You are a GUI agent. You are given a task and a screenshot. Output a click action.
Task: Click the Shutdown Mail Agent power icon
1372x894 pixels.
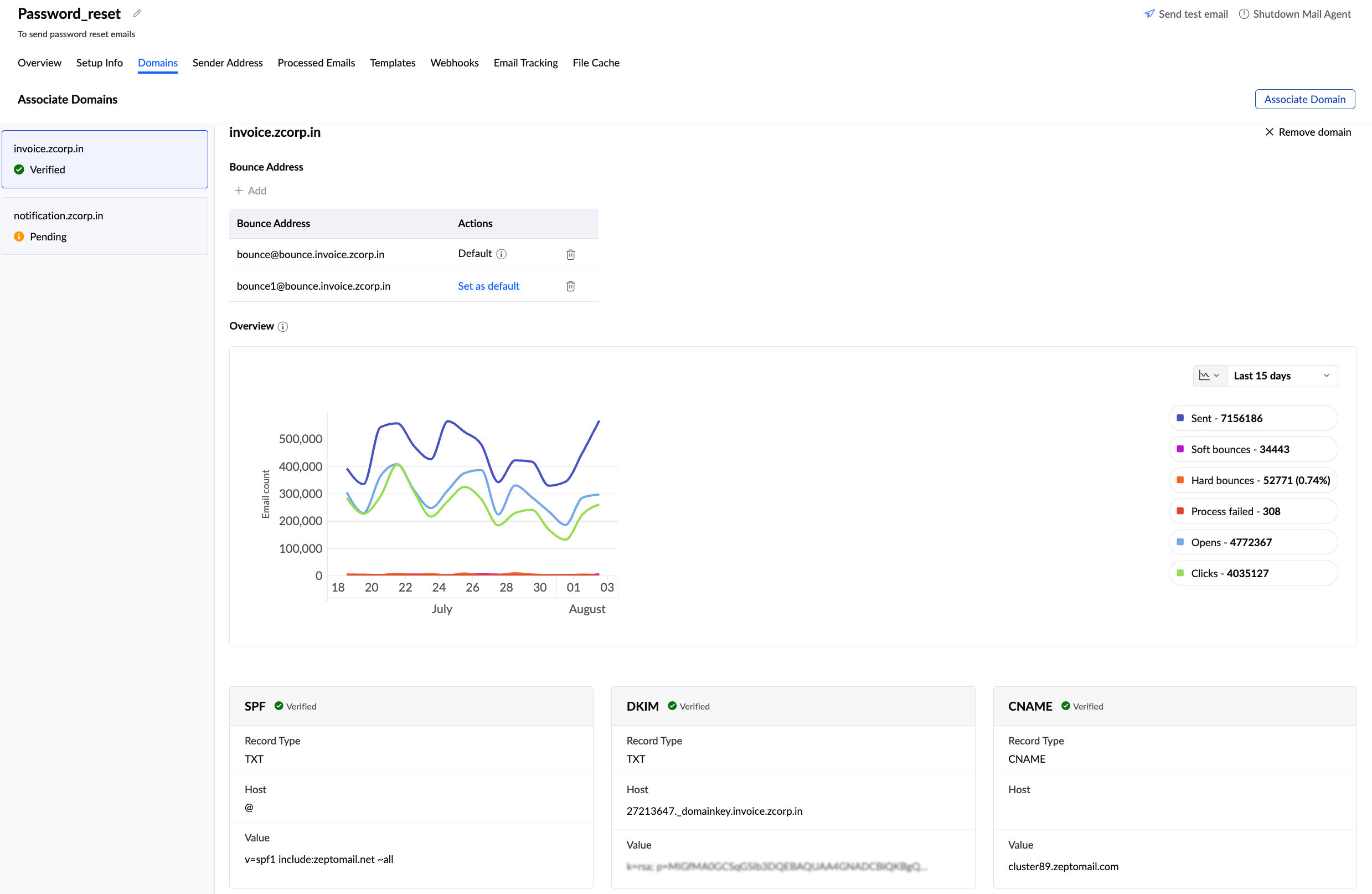1244,14
